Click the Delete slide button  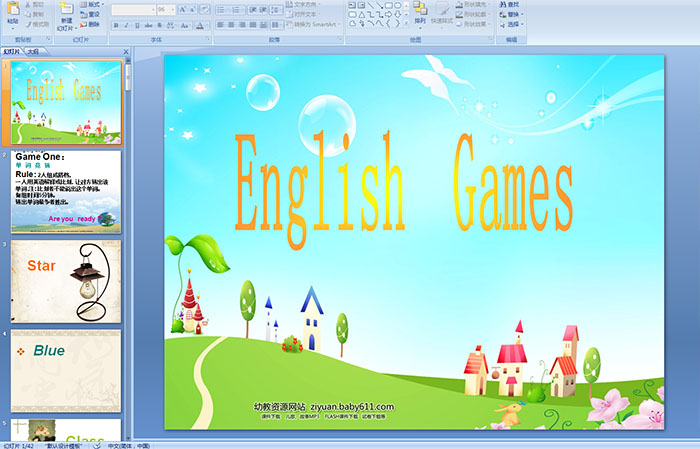(90, 24)
